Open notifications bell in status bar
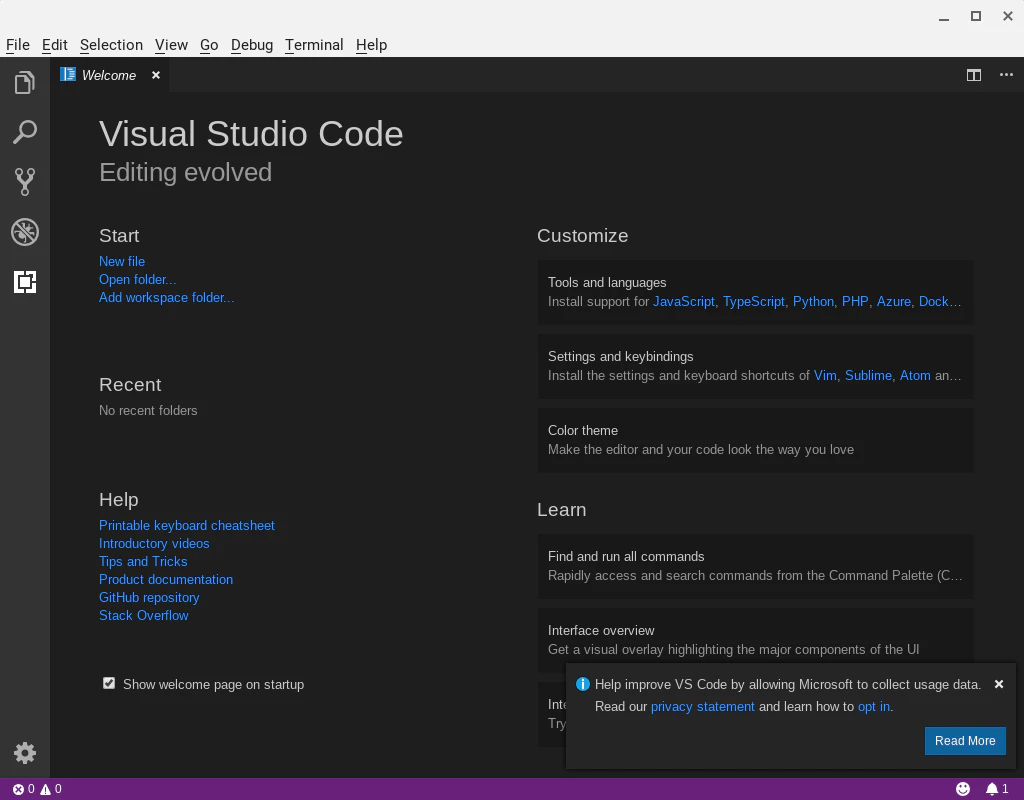1024x800 pixels. (997, 789)
